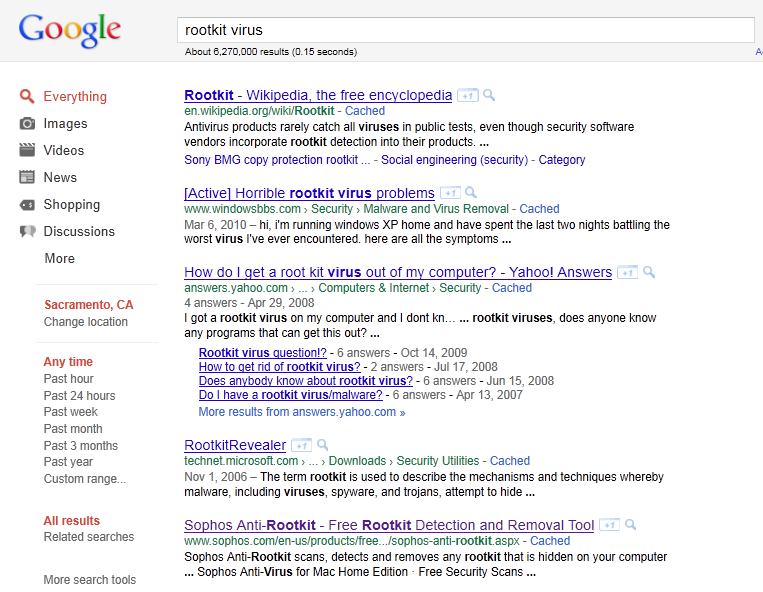
Task: Open Rootkit - Wikipedia result link
Action: (x=318, y=95)
